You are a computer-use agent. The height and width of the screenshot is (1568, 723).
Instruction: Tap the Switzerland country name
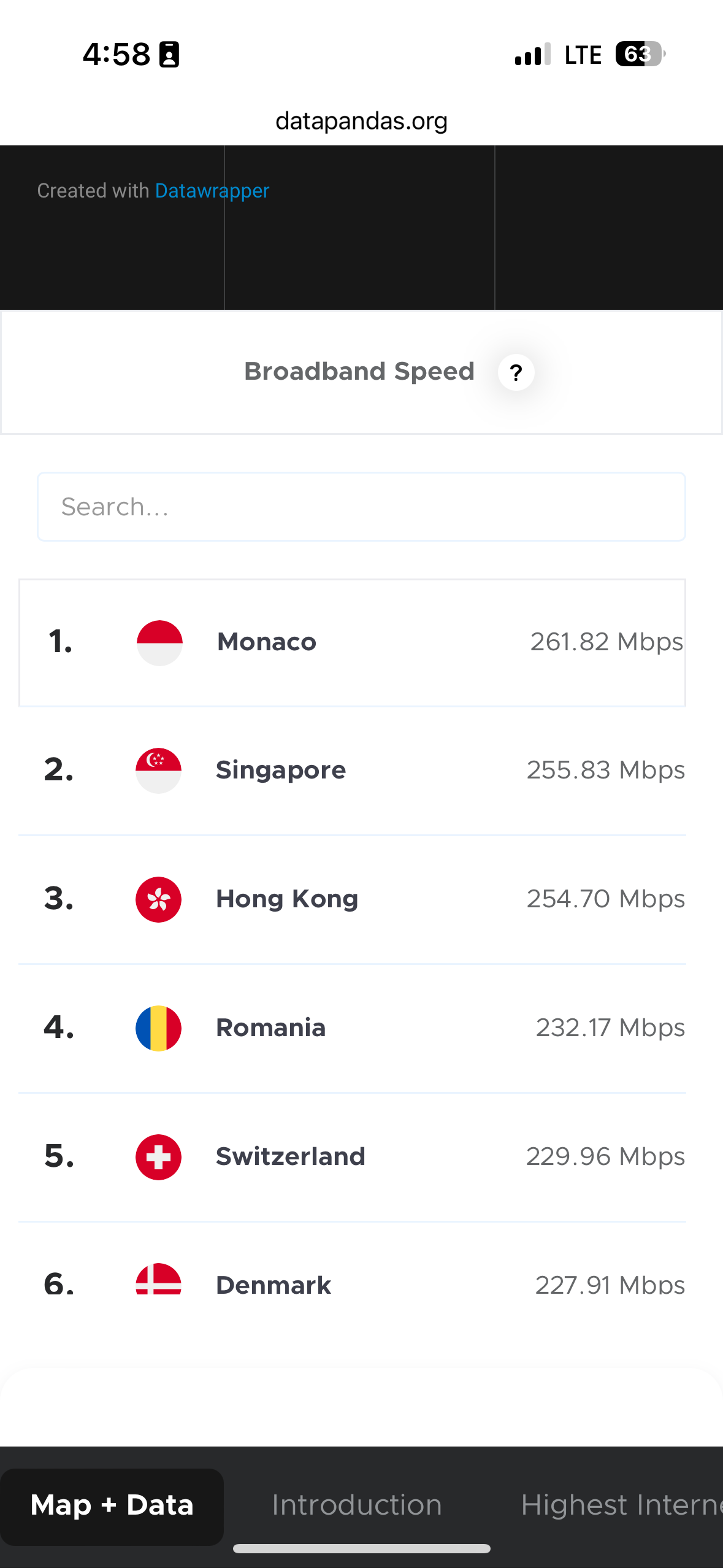coord(290,1156)
